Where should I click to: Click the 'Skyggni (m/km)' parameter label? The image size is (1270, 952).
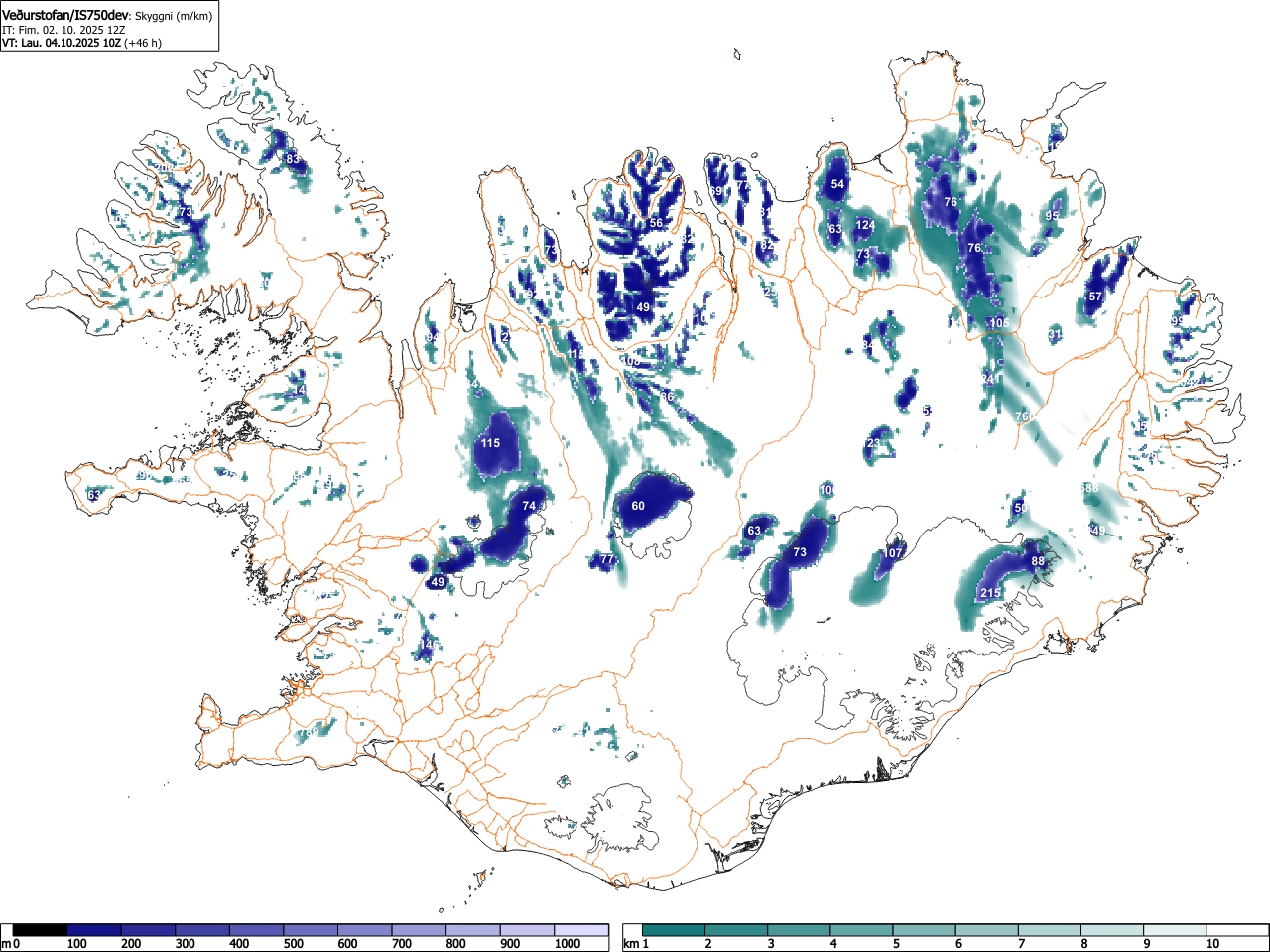[x=173, y=16]
